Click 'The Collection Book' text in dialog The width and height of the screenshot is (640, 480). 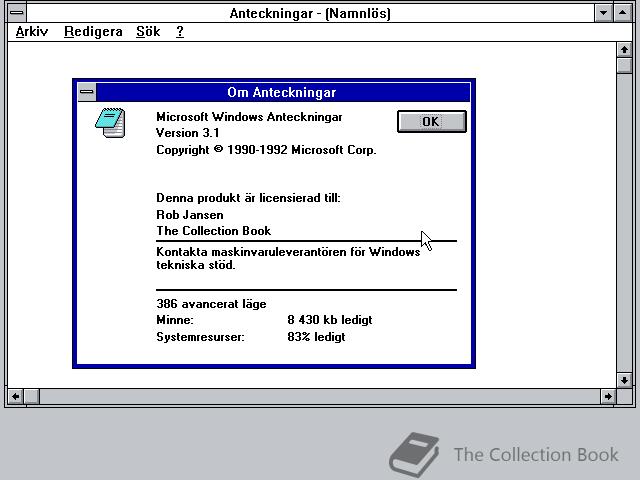(x=213, y=231)
